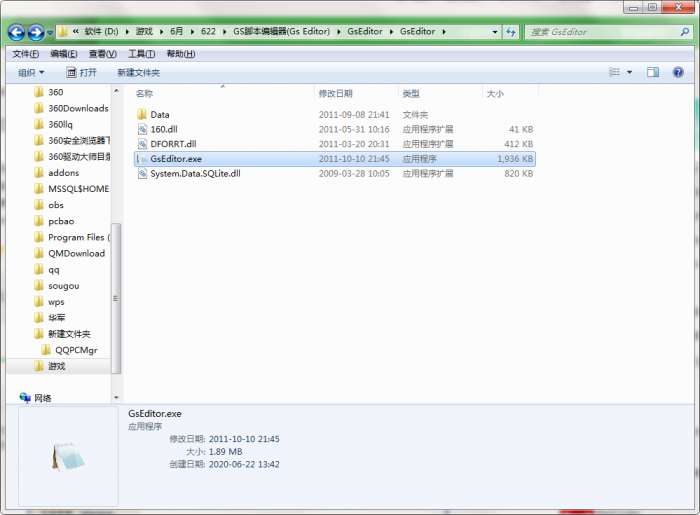Open recent locations dropdown beside Forward arrow
This screenshot has height=515, width=700.
click(x=50, y=33)
